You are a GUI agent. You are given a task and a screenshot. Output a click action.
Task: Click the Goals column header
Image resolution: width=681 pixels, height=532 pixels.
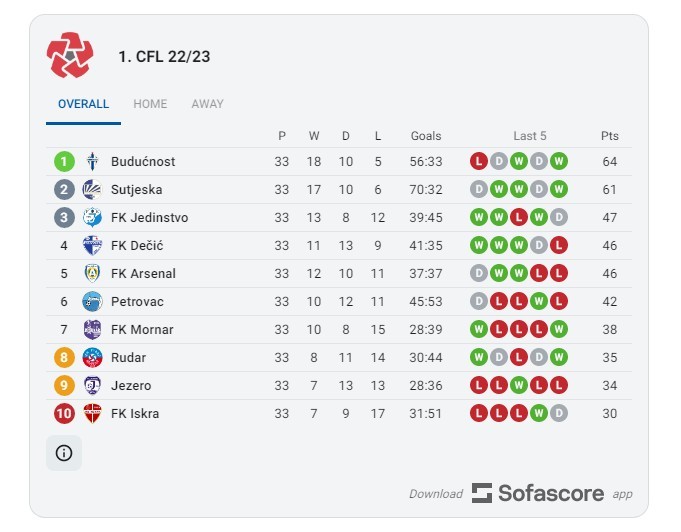coord(426,136)
